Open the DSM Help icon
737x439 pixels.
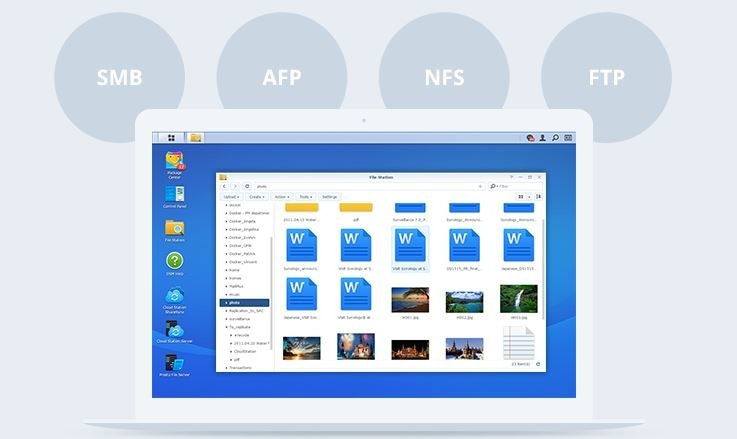pos(174,263)
